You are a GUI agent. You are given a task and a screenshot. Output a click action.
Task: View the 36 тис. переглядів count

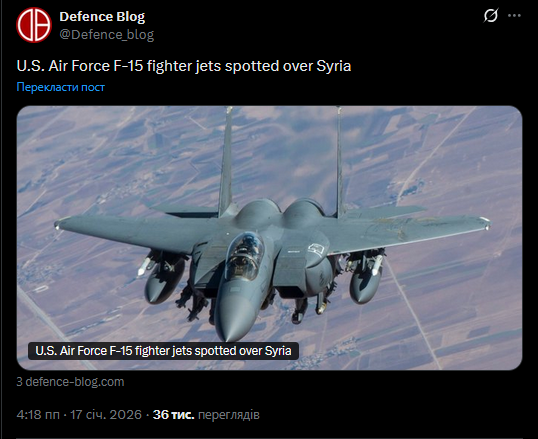[206, 415]
